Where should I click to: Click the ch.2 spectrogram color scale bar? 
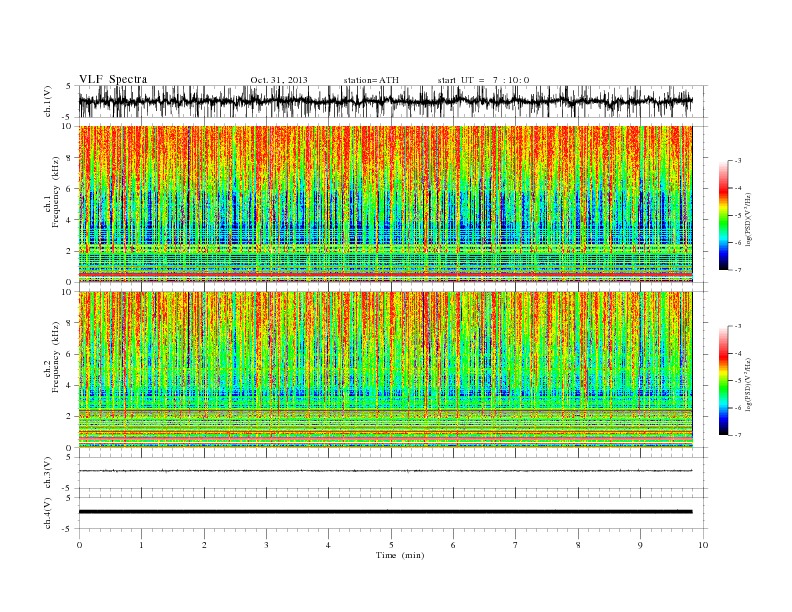723,381
